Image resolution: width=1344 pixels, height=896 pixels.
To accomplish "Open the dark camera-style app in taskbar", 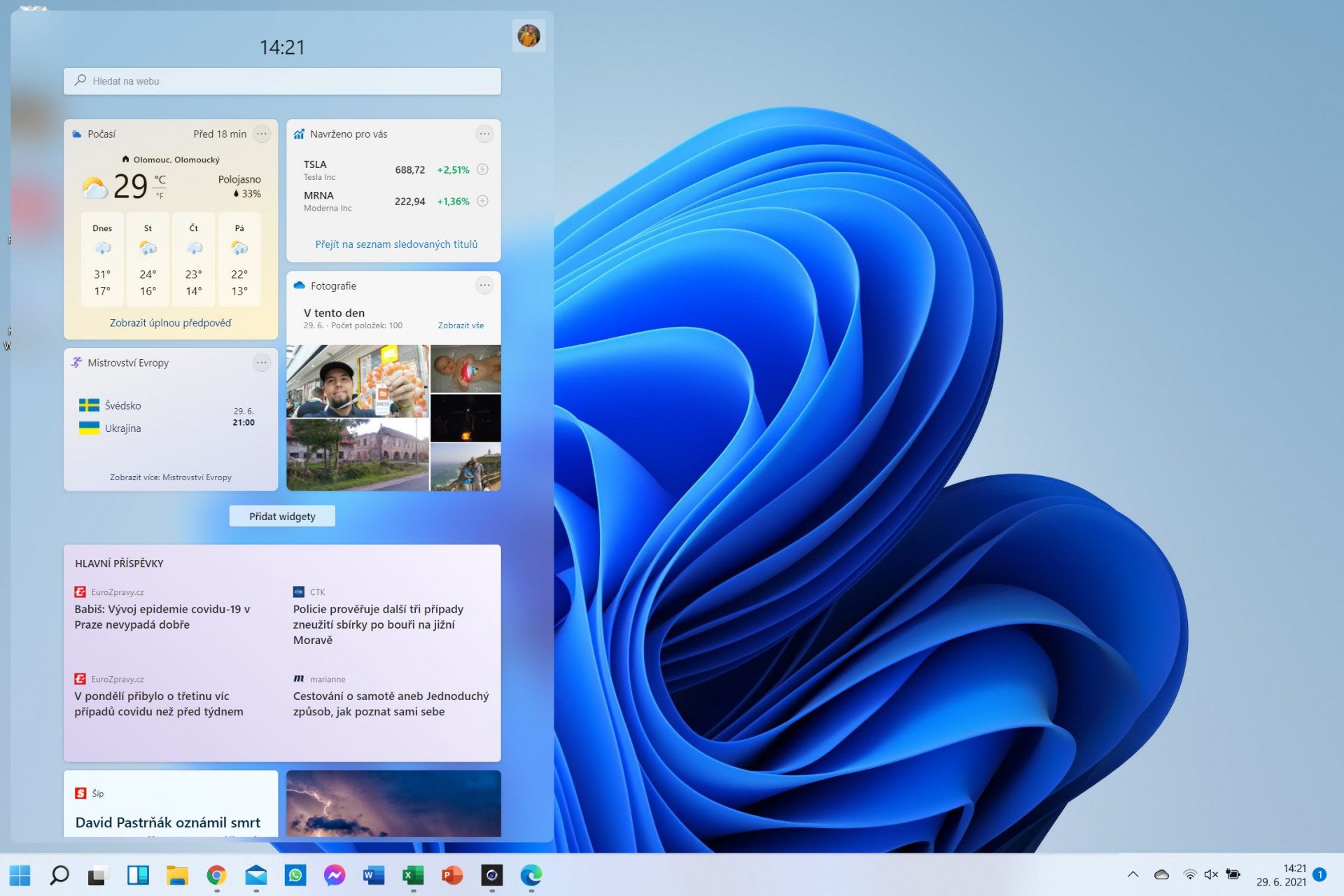I will point(492,875).
